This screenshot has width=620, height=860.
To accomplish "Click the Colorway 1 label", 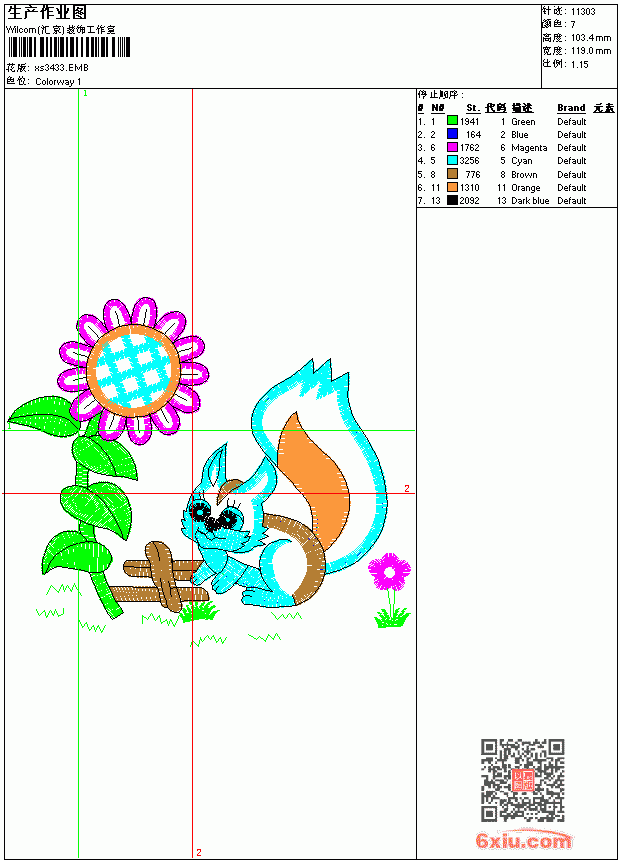I will click(58, 82).
